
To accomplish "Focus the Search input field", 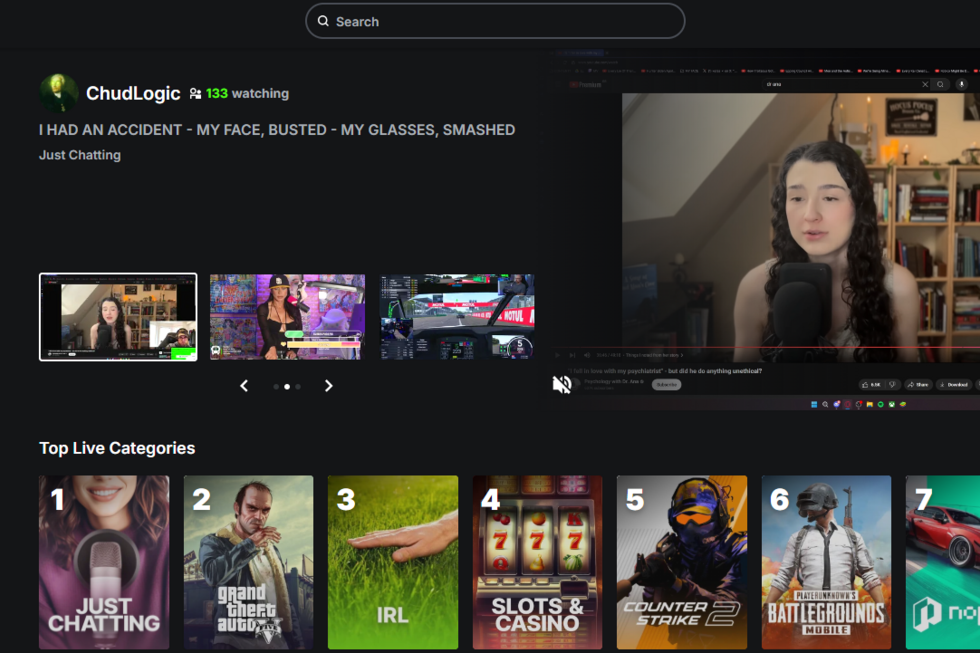I will coord(500,21).
